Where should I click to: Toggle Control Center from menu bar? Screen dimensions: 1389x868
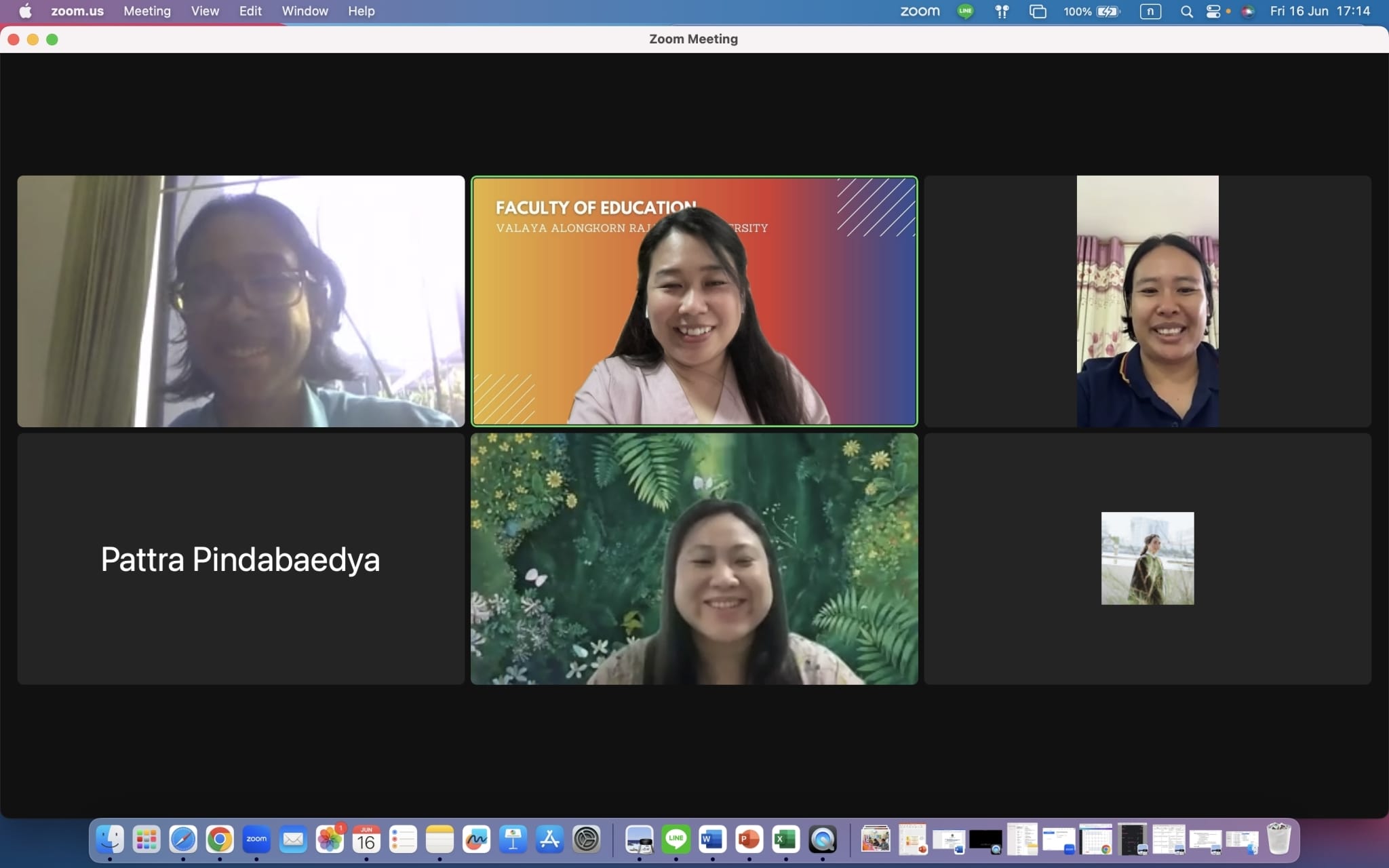coord(1213,11)
